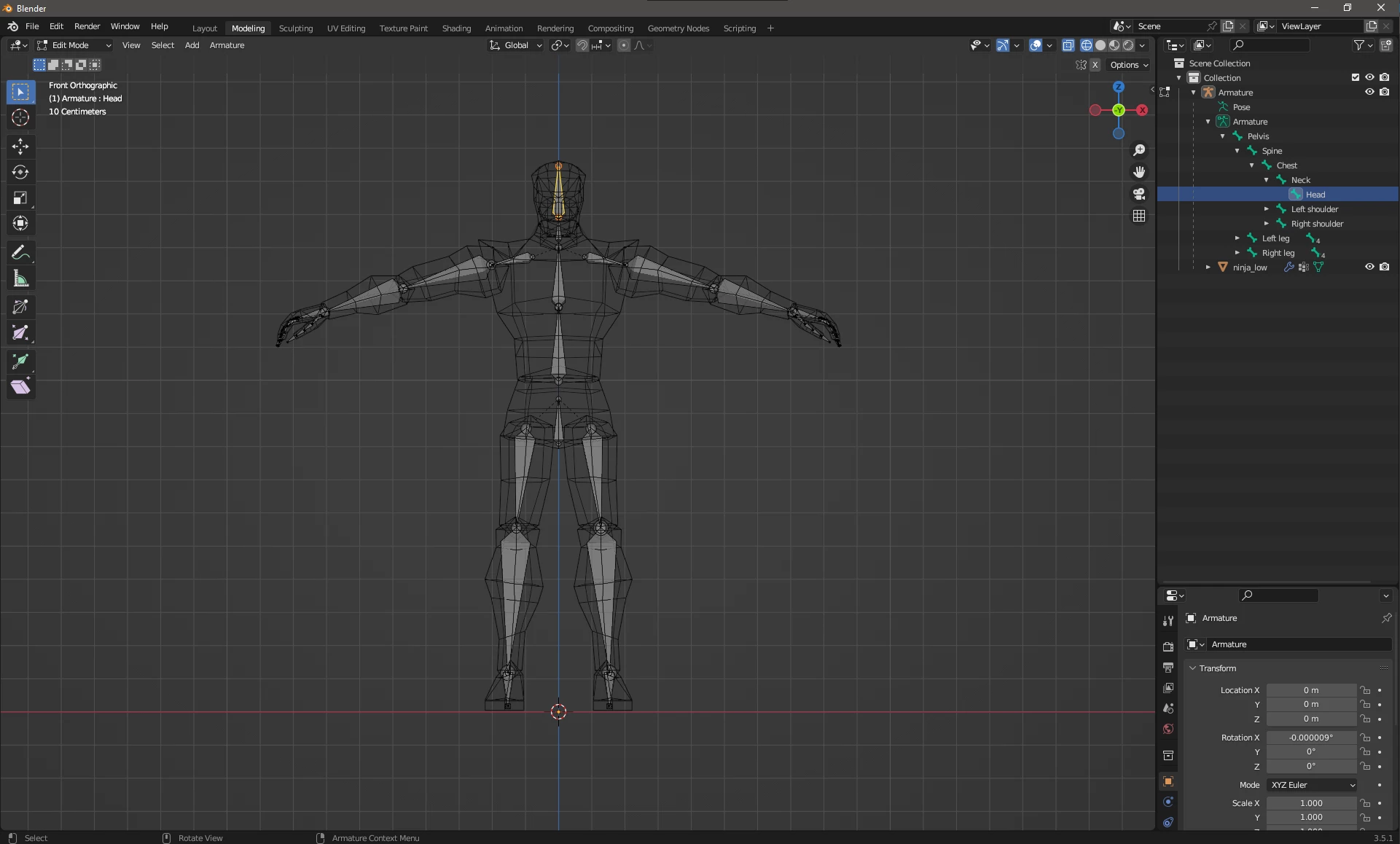Activate the Rotate tool
Image resolution: width=1400 pixels, height=844 pixels.
coord(20,172)
